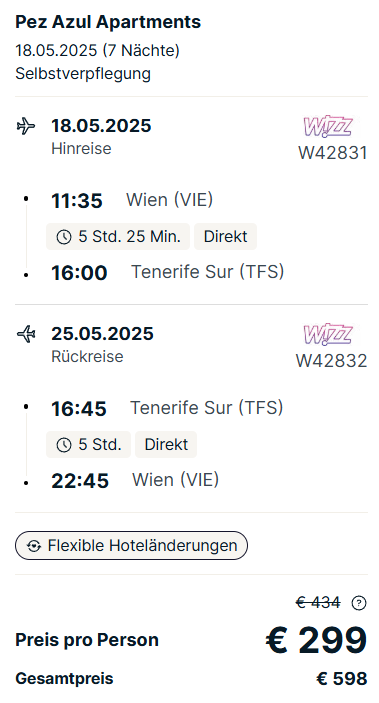Click the 11:35 Wien (VIE) departure
The width and height of the screenshot is (379, 703).
(x=132, y=200)
